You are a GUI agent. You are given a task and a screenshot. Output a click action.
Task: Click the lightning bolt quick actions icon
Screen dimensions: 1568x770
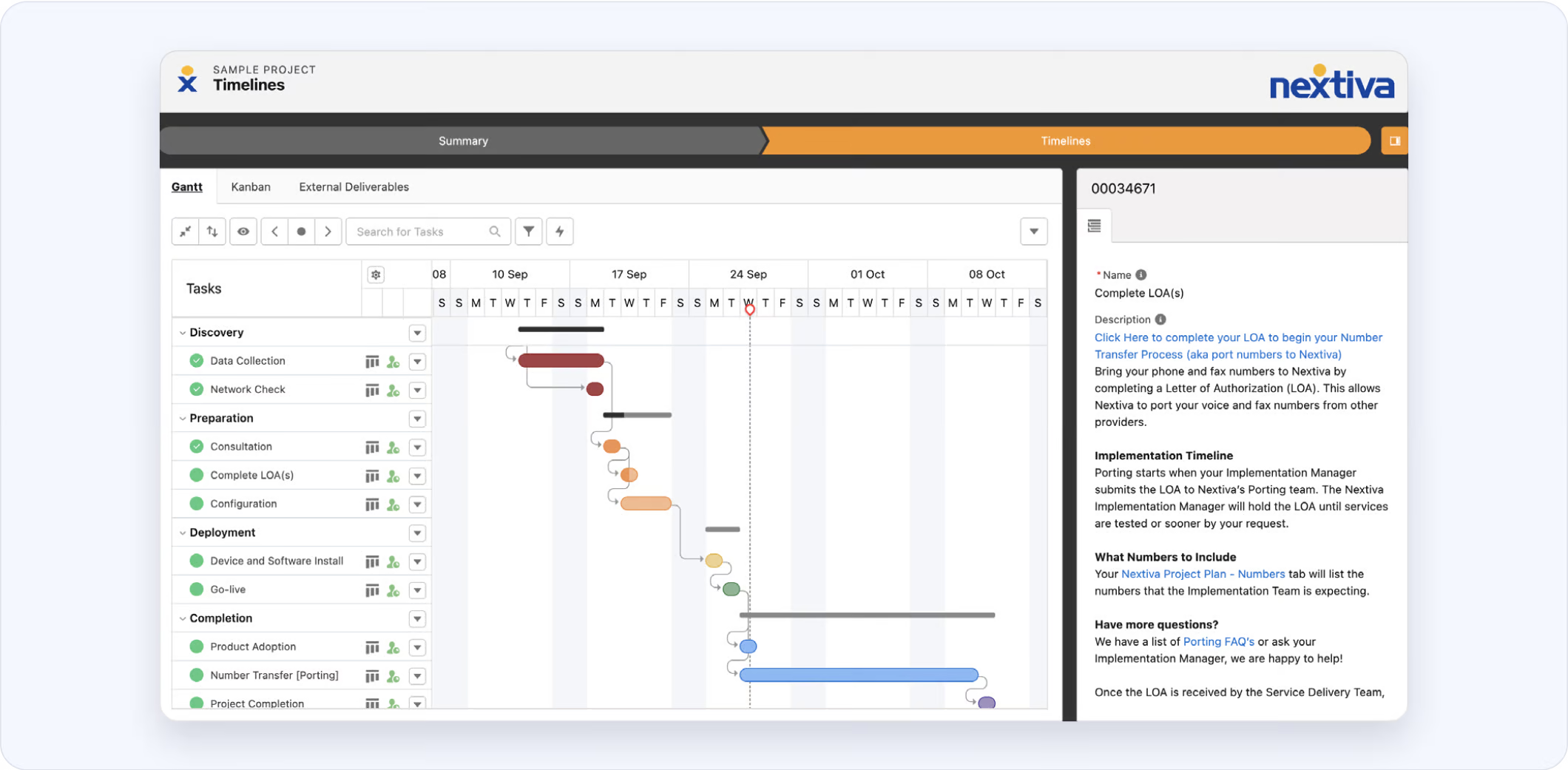tap(560, 232)
